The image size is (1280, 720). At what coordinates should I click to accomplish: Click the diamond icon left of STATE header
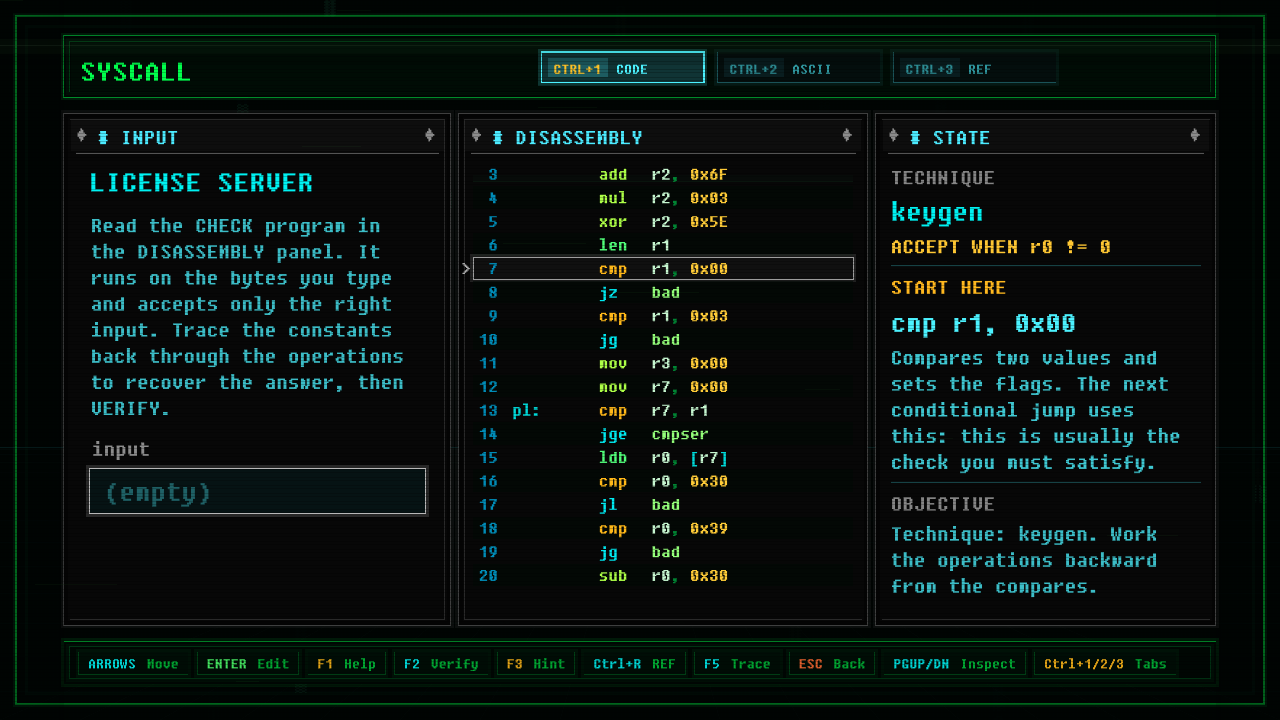(x=893, y=136)
